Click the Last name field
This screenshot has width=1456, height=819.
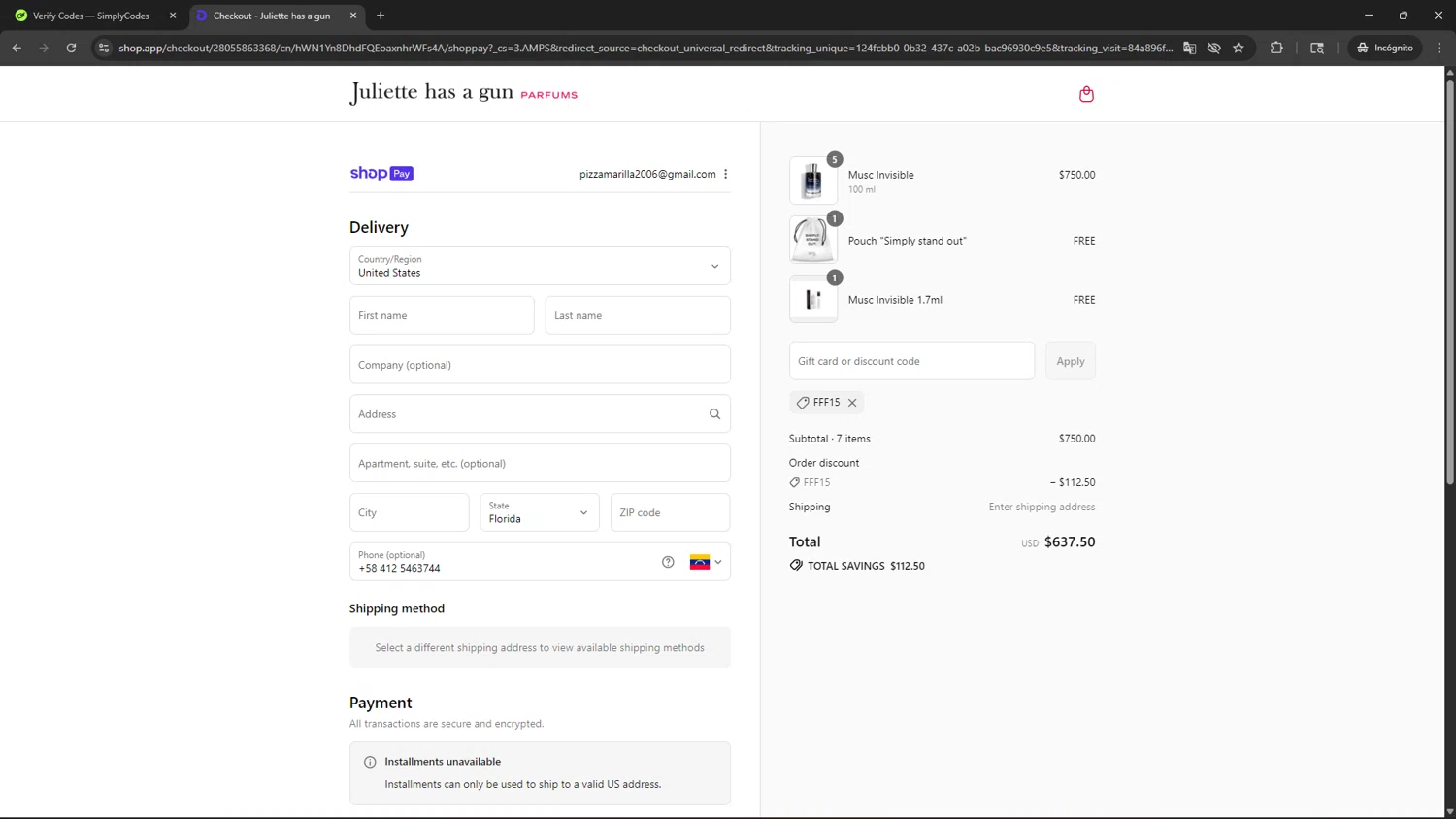(x=638, y=315)
